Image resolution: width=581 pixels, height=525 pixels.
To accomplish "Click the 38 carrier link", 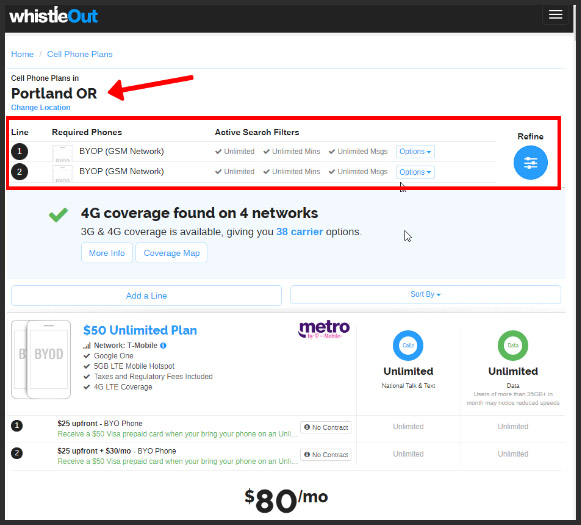I will click(x=299, y=232).
